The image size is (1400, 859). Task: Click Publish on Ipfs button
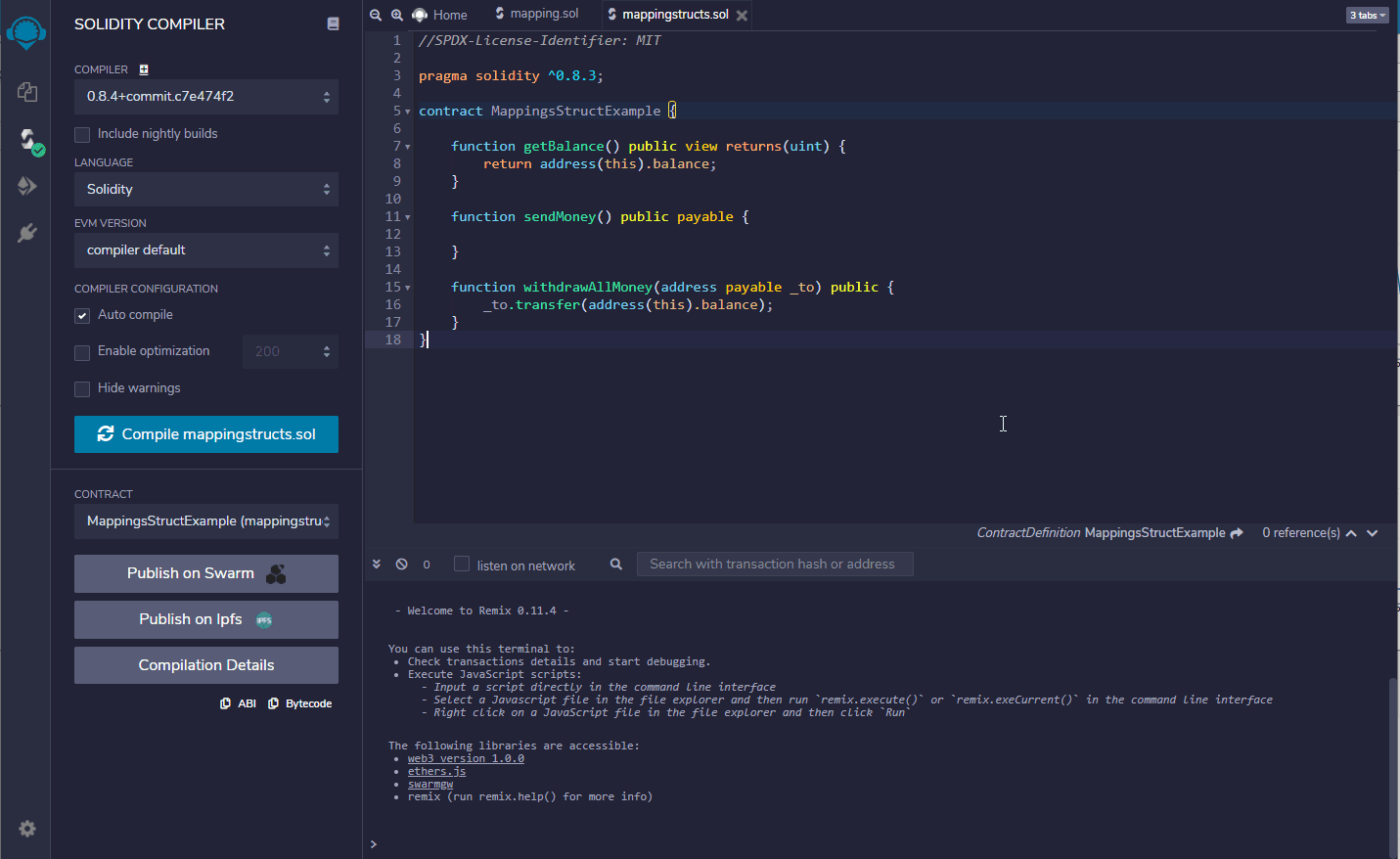click(206, 619)
